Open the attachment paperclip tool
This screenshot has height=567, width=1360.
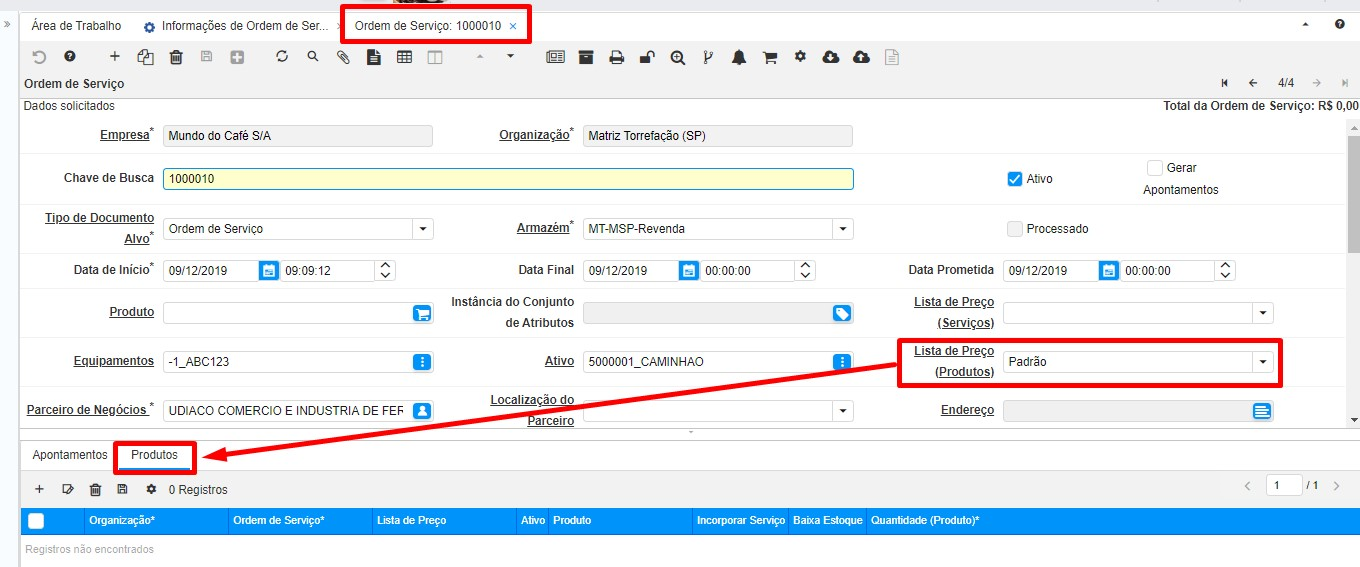click(x=343, y=57)
